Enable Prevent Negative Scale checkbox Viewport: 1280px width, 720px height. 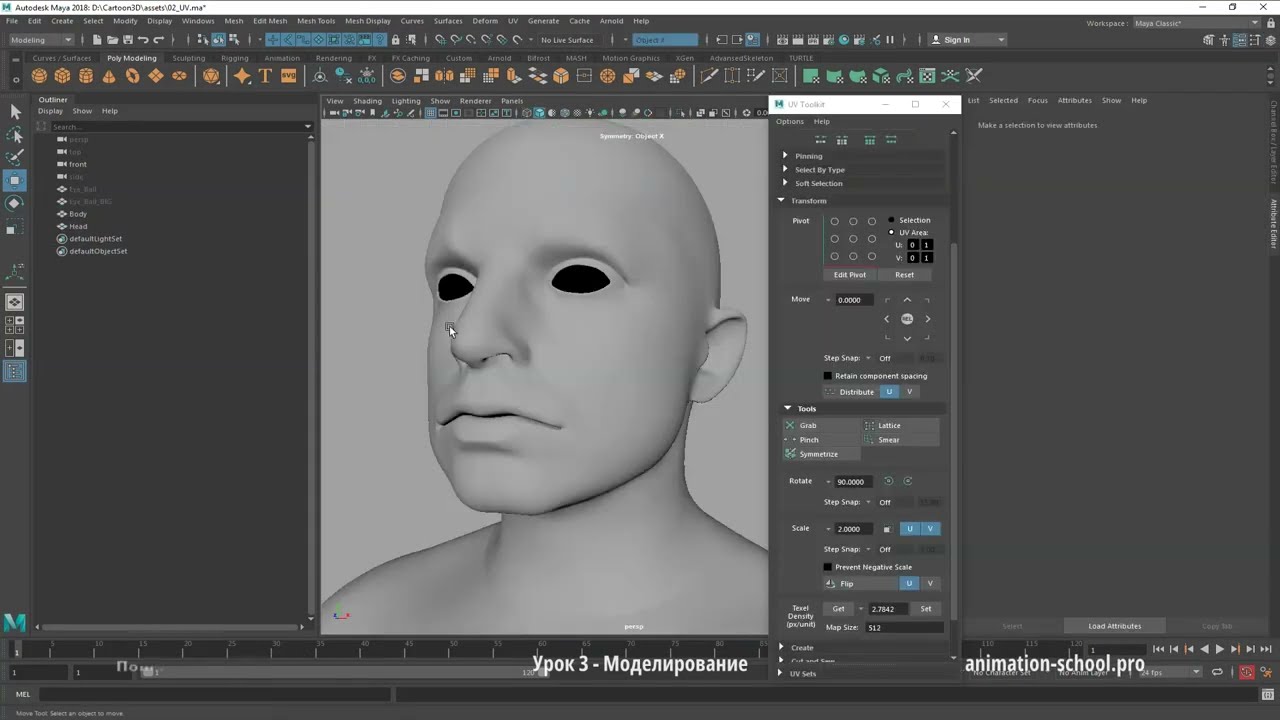point(827,567)
